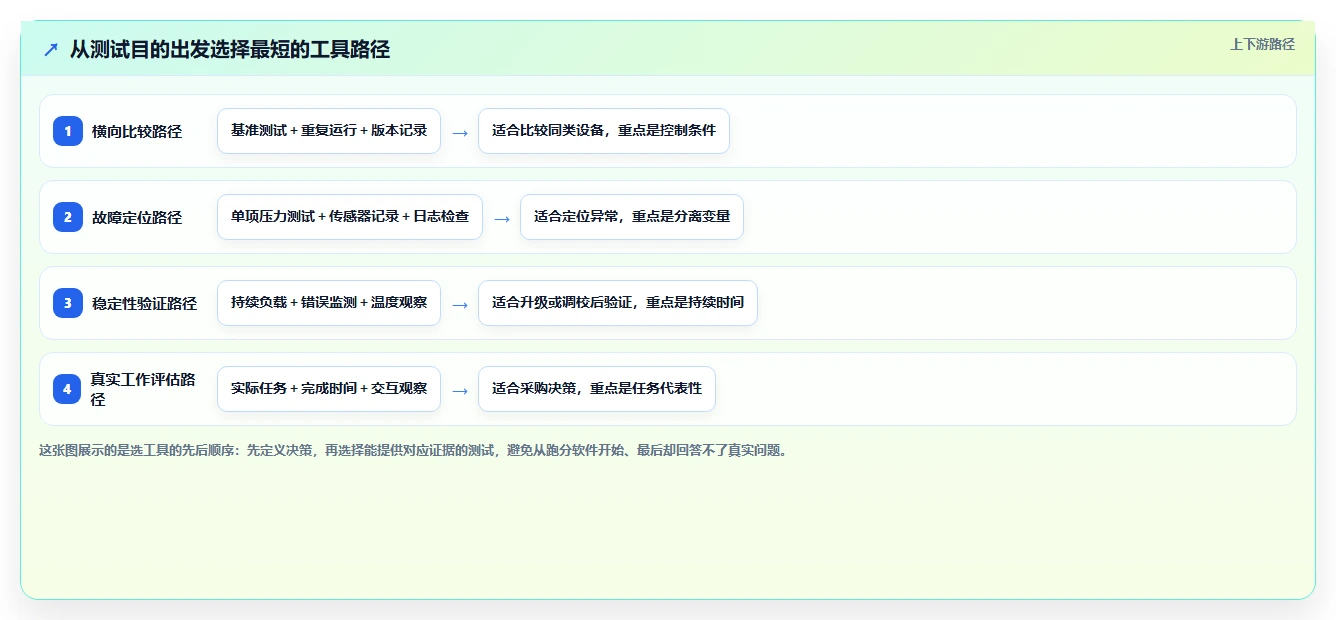Click the 适合定位异常，重点是分离变量 box
Viewport: 1336px width, 620px height.
632,217
